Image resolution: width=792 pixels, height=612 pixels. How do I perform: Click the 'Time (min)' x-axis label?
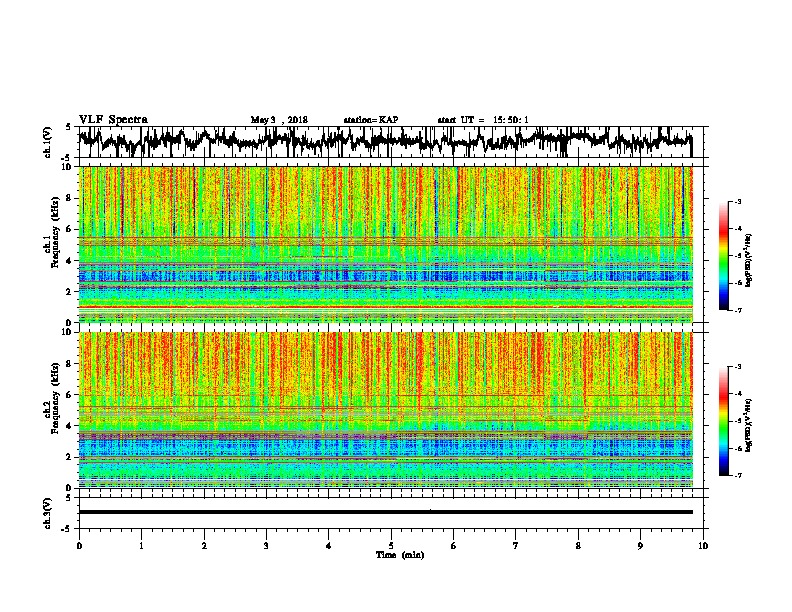[400, 555]
